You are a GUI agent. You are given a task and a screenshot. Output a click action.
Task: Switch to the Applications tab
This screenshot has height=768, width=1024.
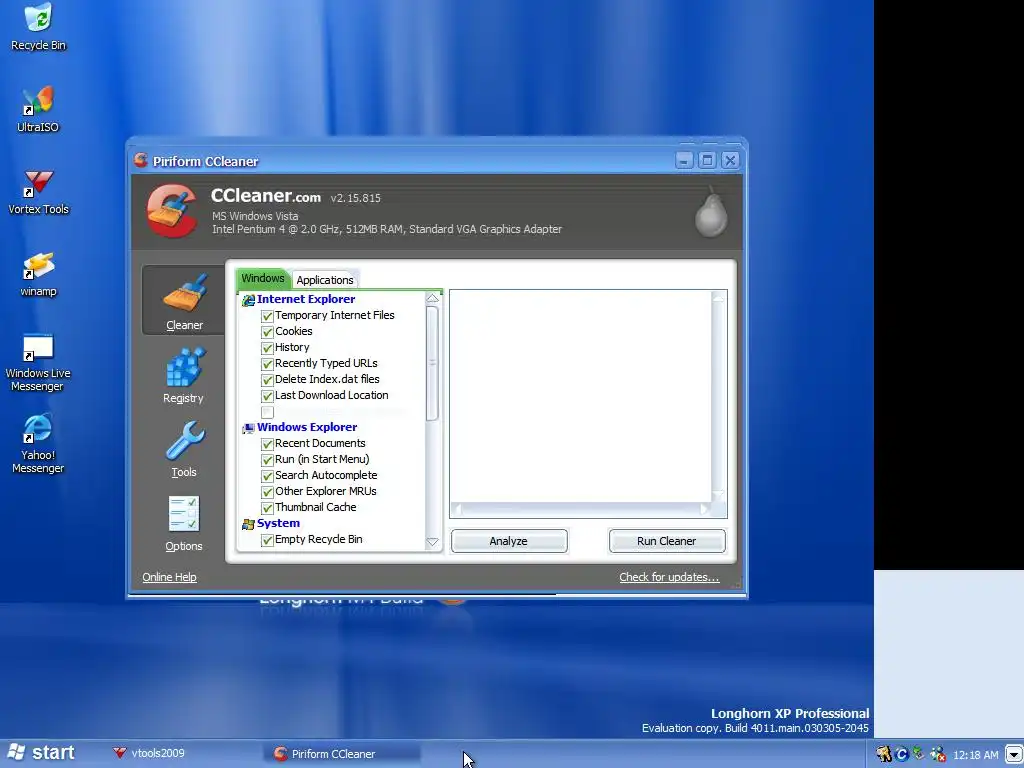(325, 280)
